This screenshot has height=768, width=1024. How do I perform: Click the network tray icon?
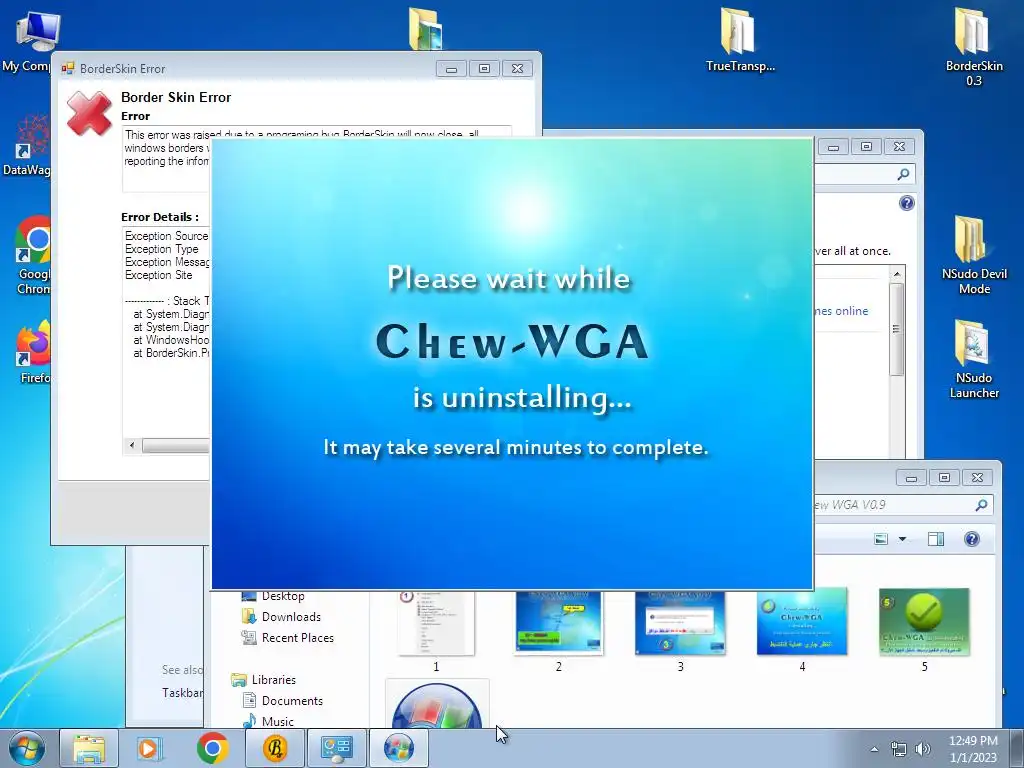pyautogui.click(x=899, y=749)
